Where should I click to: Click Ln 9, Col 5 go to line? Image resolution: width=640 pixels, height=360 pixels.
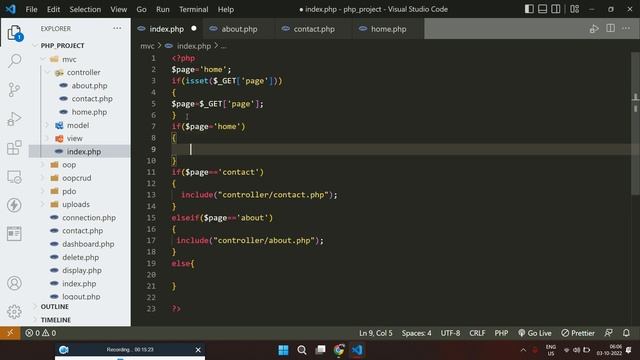376,333
